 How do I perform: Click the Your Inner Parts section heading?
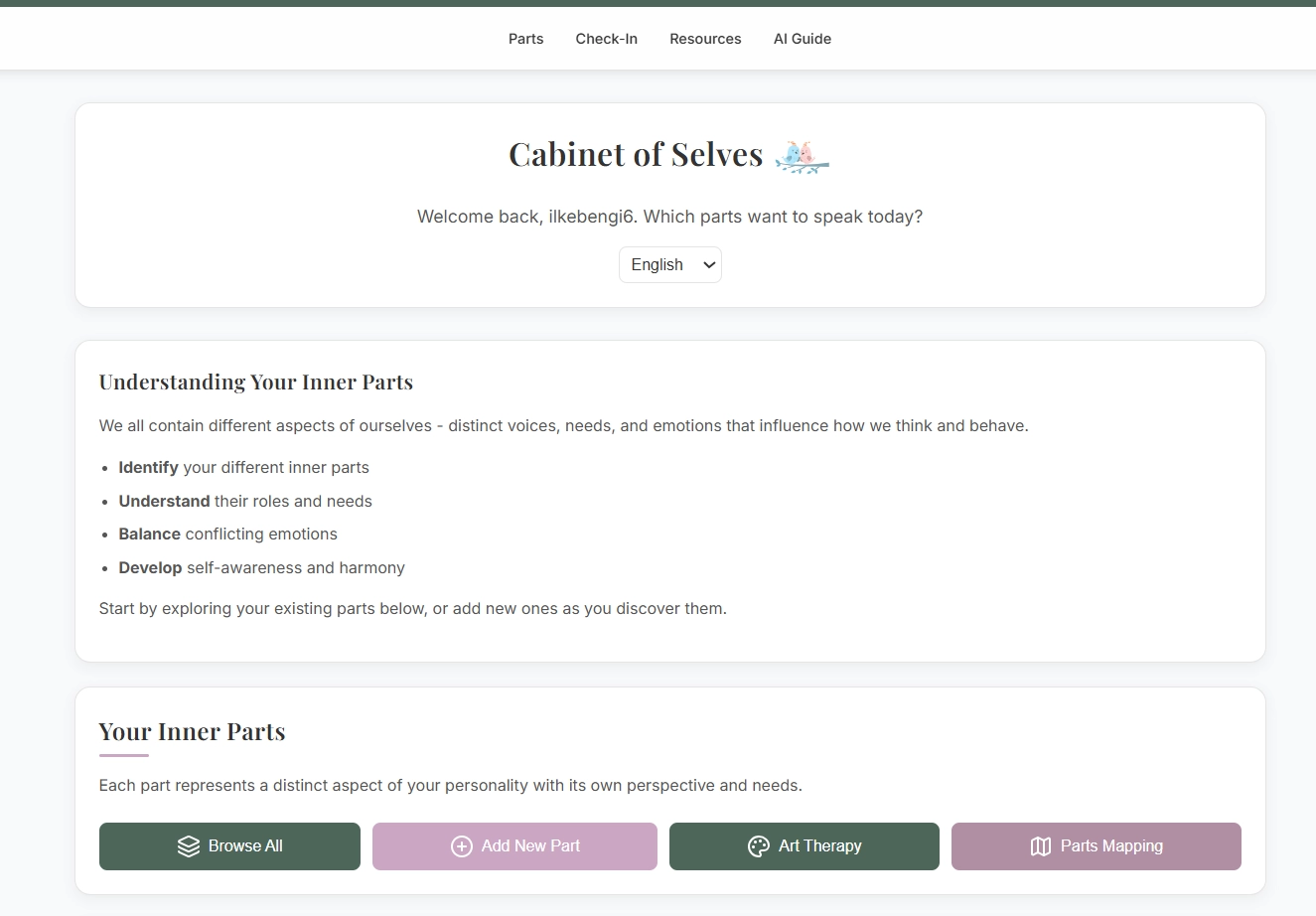[192, 732]
